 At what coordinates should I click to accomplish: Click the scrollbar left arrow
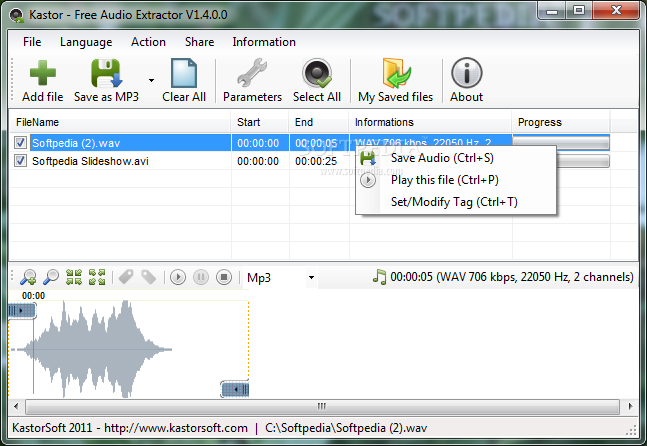click(x=16, y=406)
